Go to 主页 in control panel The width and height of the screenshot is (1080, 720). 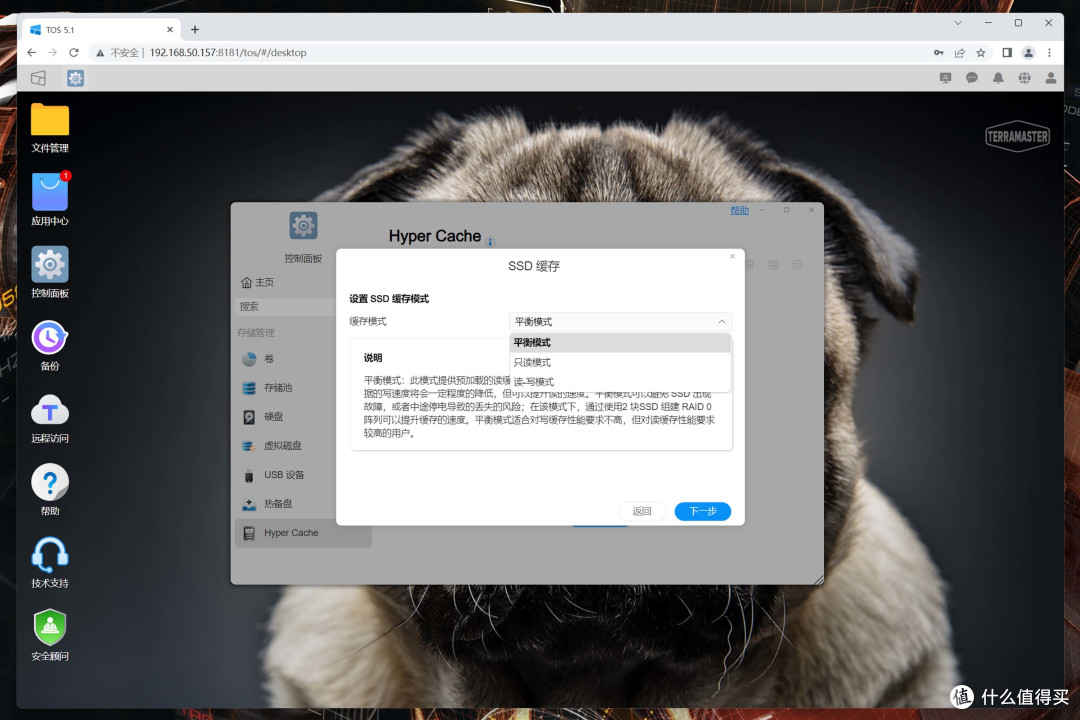[x=258, y=282]
